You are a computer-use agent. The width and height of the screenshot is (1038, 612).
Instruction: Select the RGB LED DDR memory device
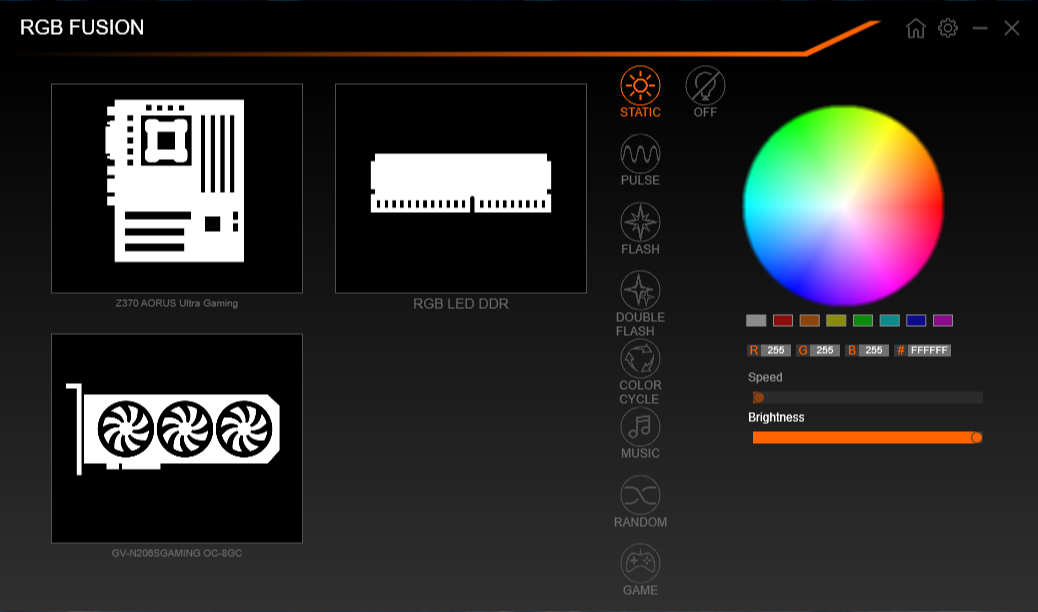point(461,188)
